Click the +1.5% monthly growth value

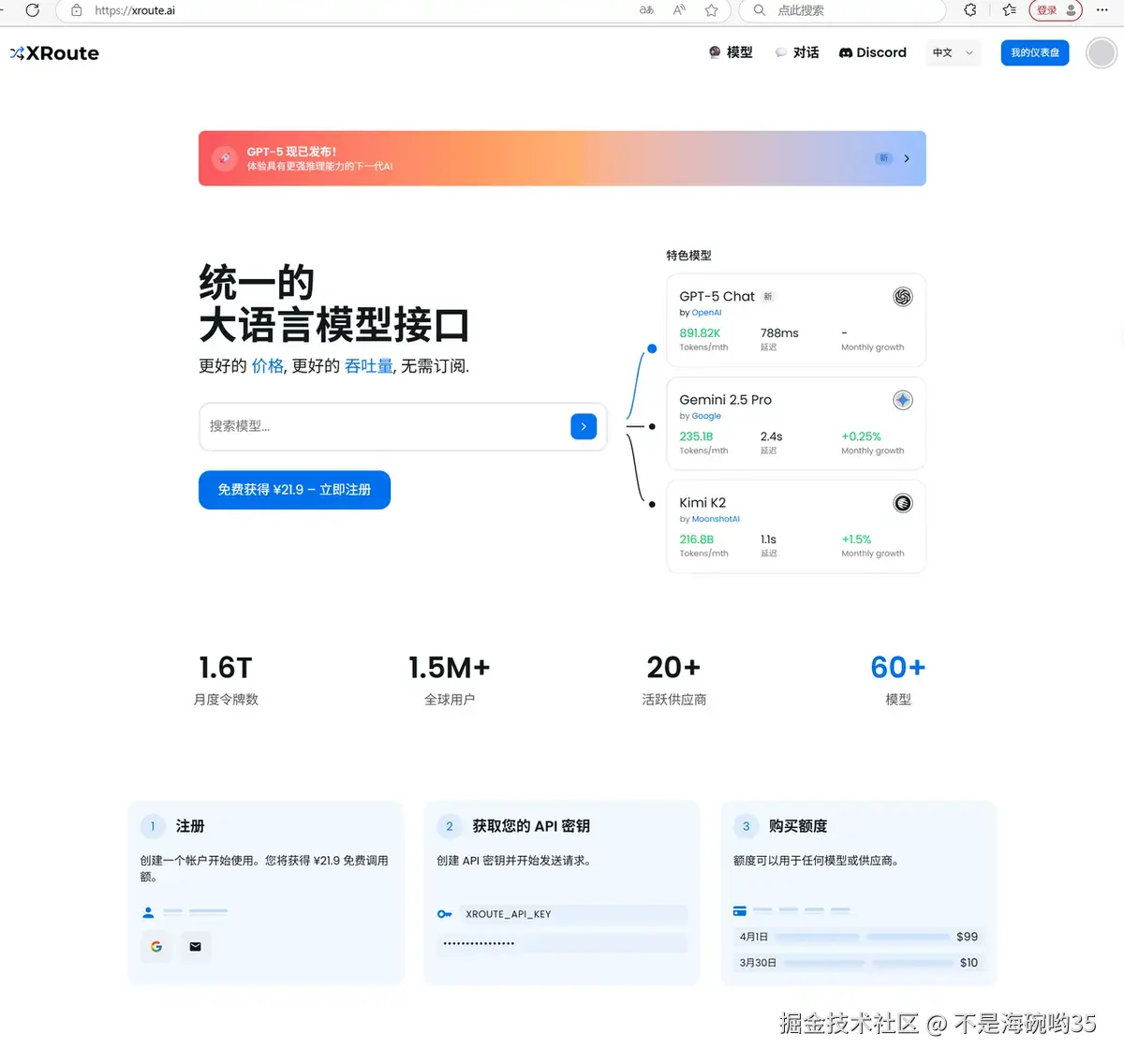(856, 539)
